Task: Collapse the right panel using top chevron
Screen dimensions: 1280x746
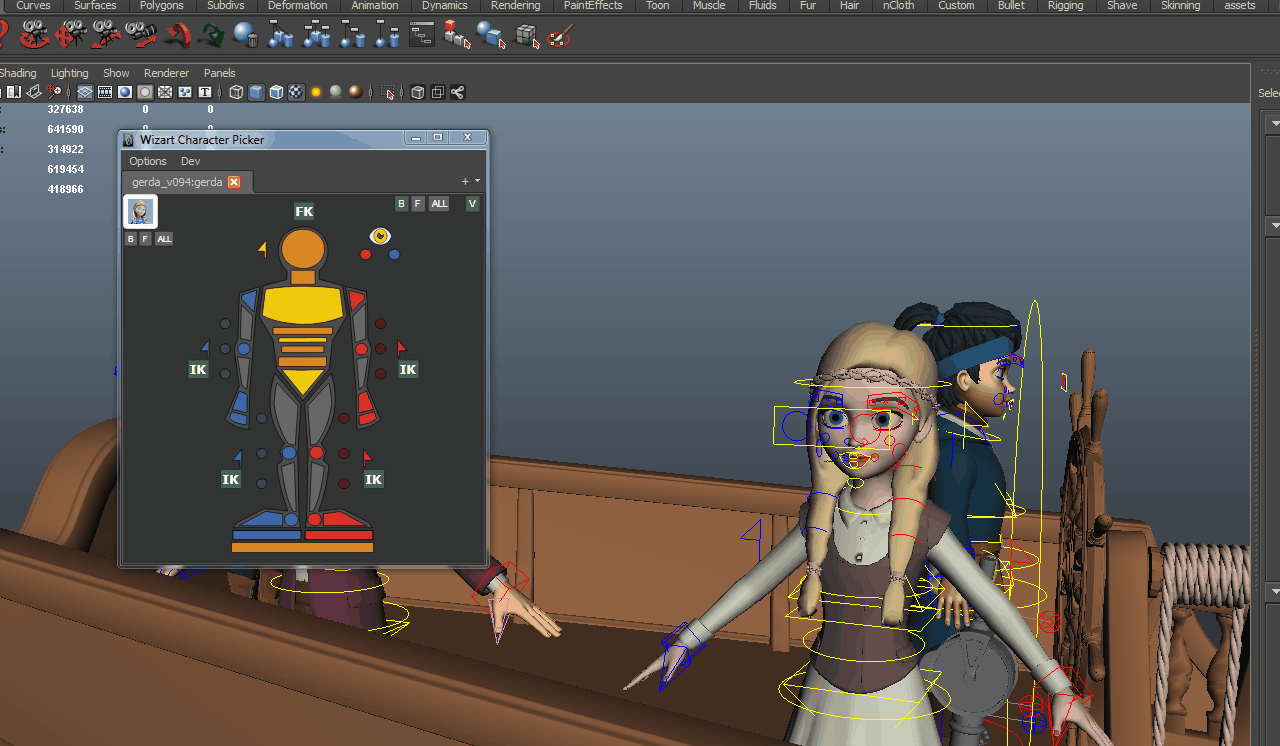Action: [x=1275, y=123]
